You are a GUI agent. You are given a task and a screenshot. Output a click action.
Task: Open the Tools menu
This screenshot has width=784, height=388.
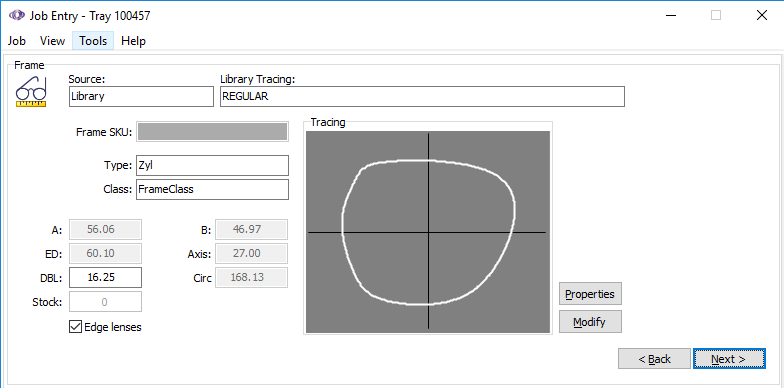(93, 41)
